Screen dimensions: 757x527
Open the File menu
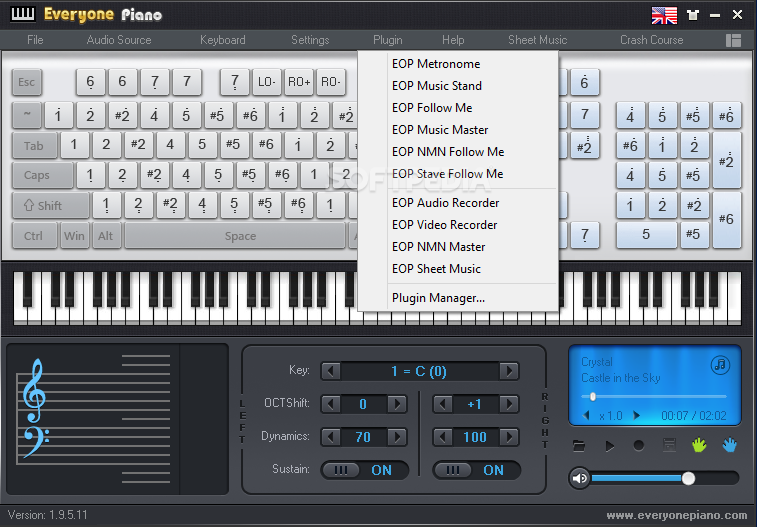tap(35, 40)
